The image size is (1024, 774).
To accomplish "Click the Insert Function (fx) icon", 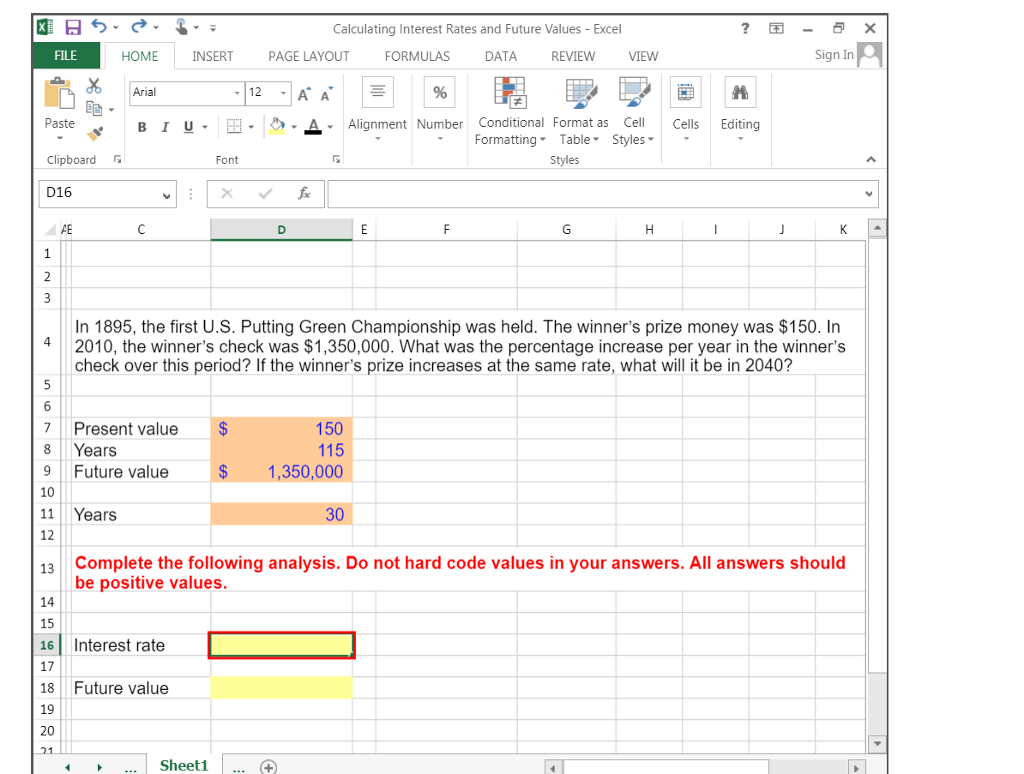I will pyautogui.click(x=306, y=194).
